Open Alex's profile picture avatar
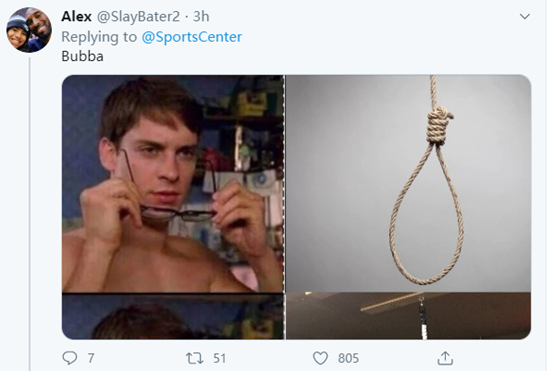The height and width of the screenshot is (371, 554). click(x=29, y=30)
